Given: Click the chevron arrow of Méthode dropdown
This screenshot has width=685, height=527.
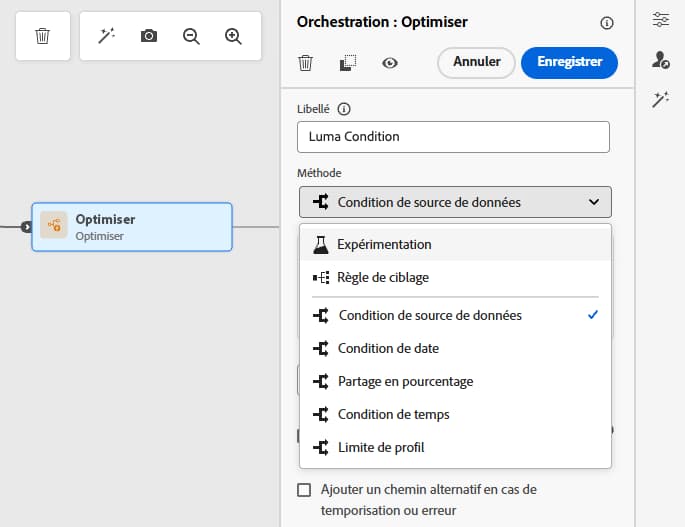Looking at the screenshot, I should coord(594,202).
